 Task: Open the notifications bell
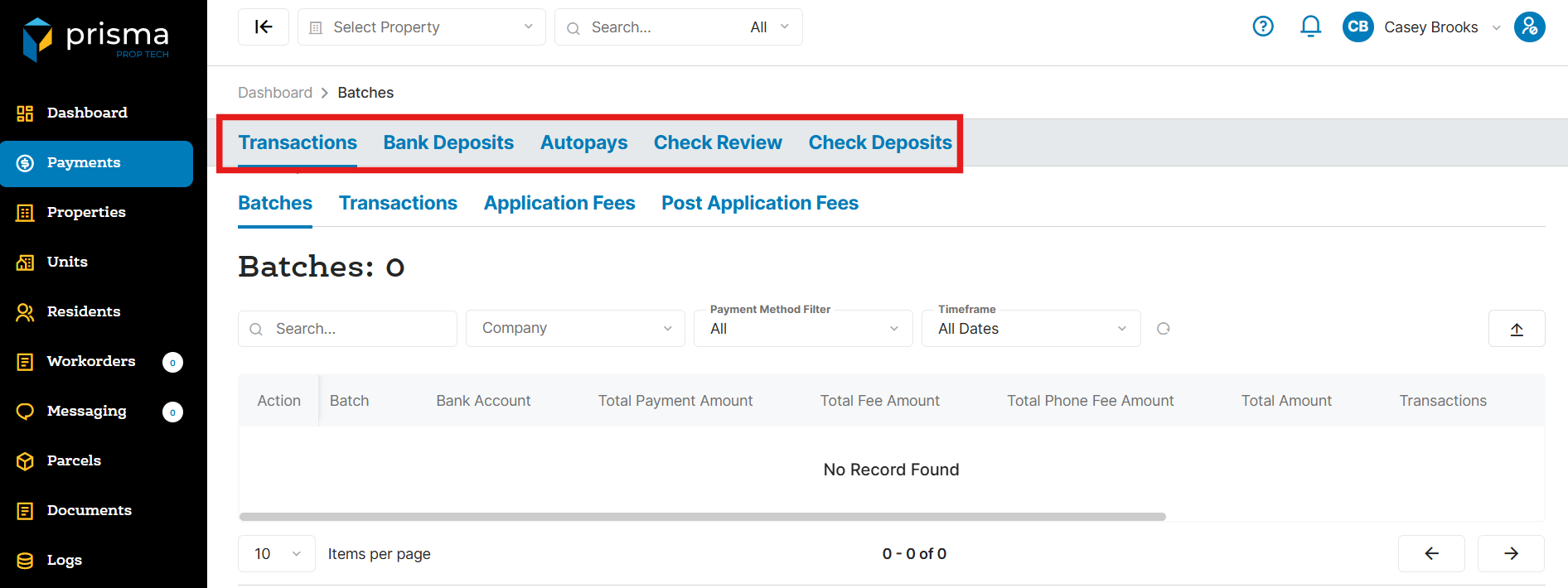(1310, 27)
